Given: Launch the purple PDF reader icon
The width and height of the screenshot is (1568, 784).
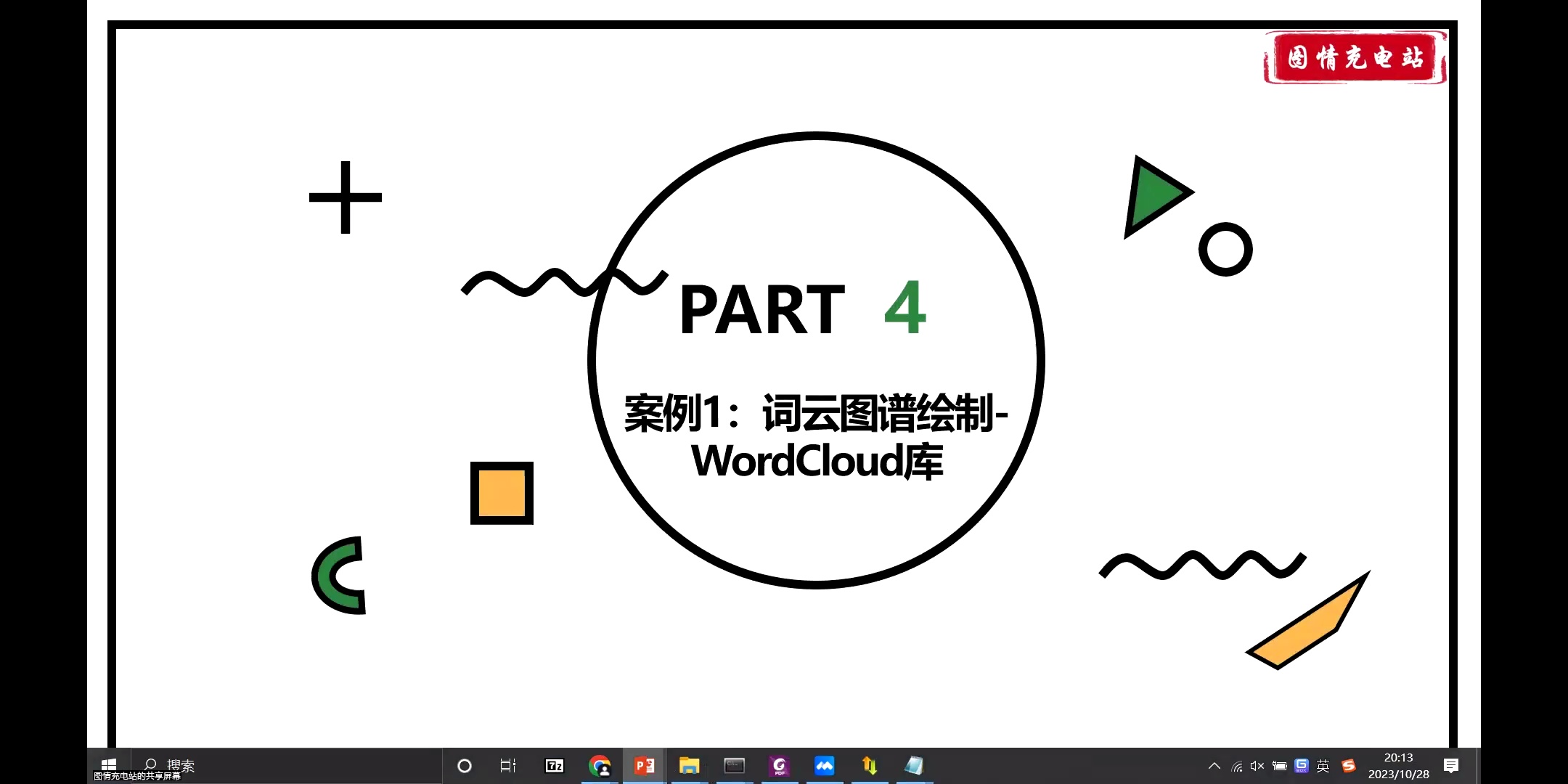Looking at the screenshot, I should click(779, 766).
